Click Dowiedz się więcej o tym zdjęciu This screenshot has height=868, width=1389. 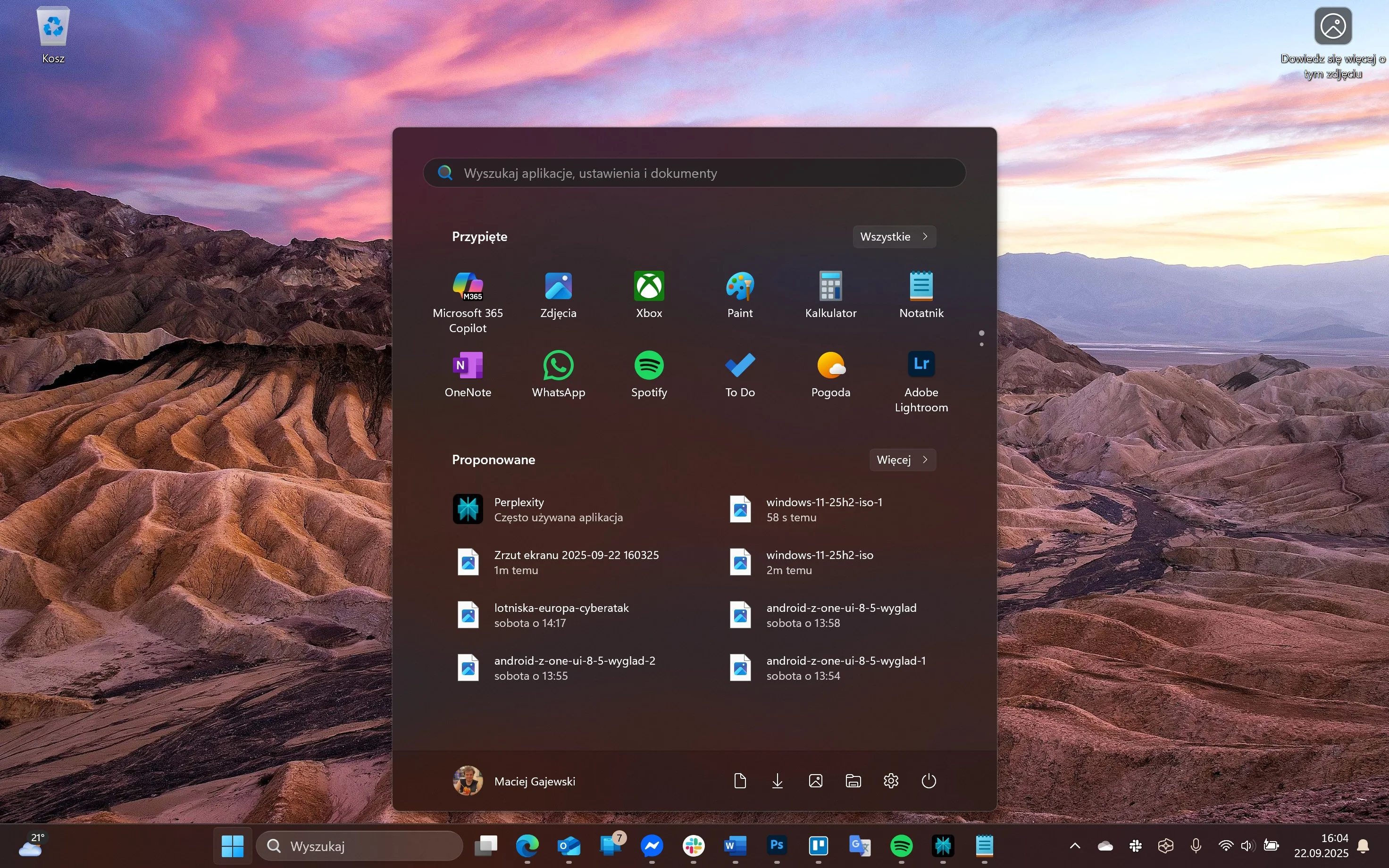pyautogui.click(x=1333, y=43)
